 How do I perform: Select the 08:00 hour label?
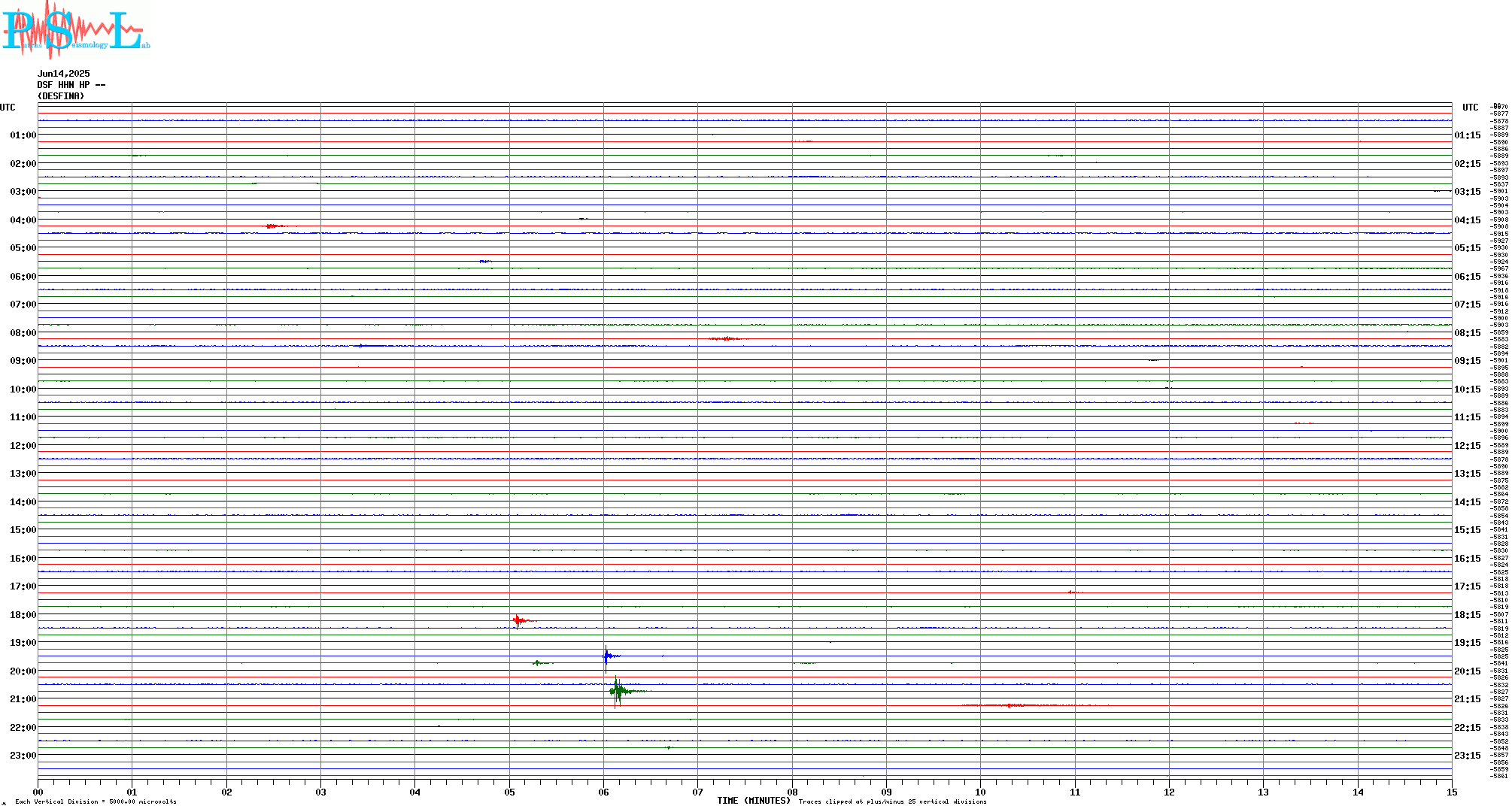(x=23, y=333)
